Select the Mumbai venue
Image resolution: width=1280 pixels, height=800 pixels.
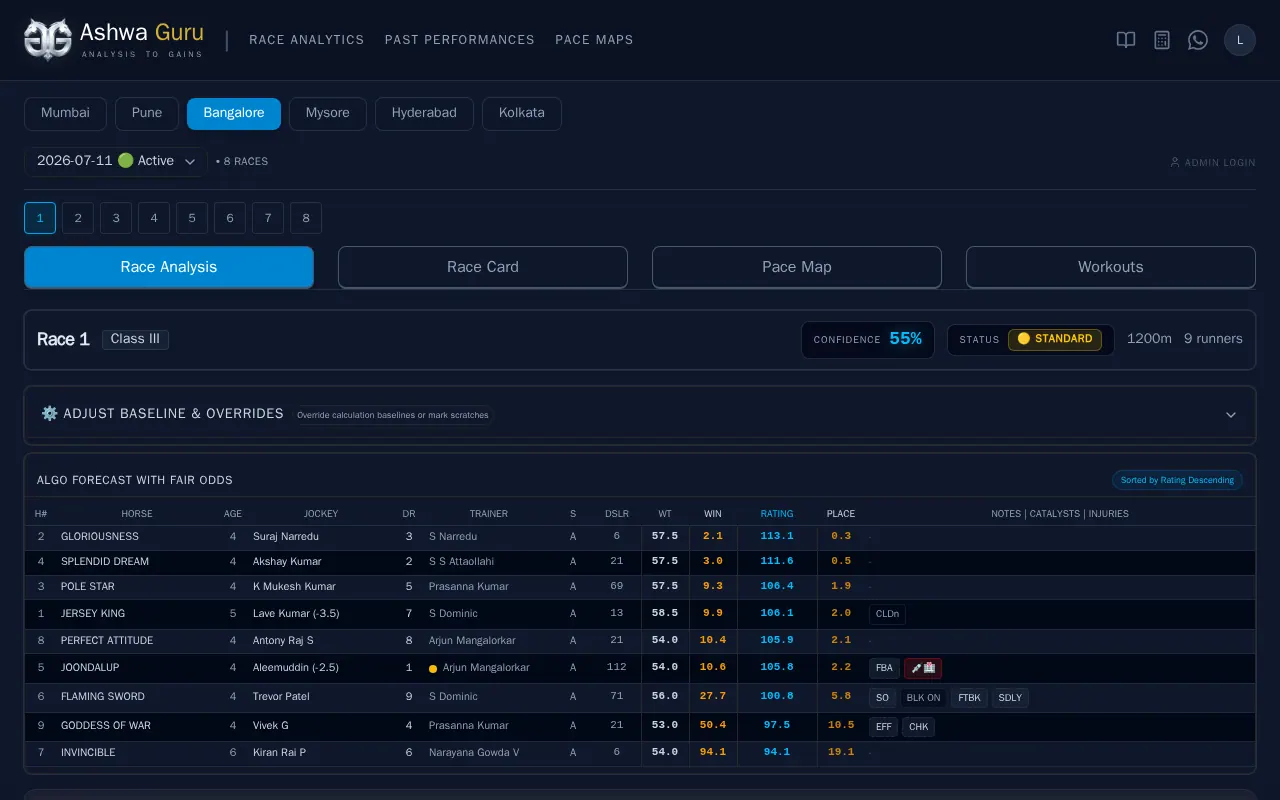pos(65,113)
